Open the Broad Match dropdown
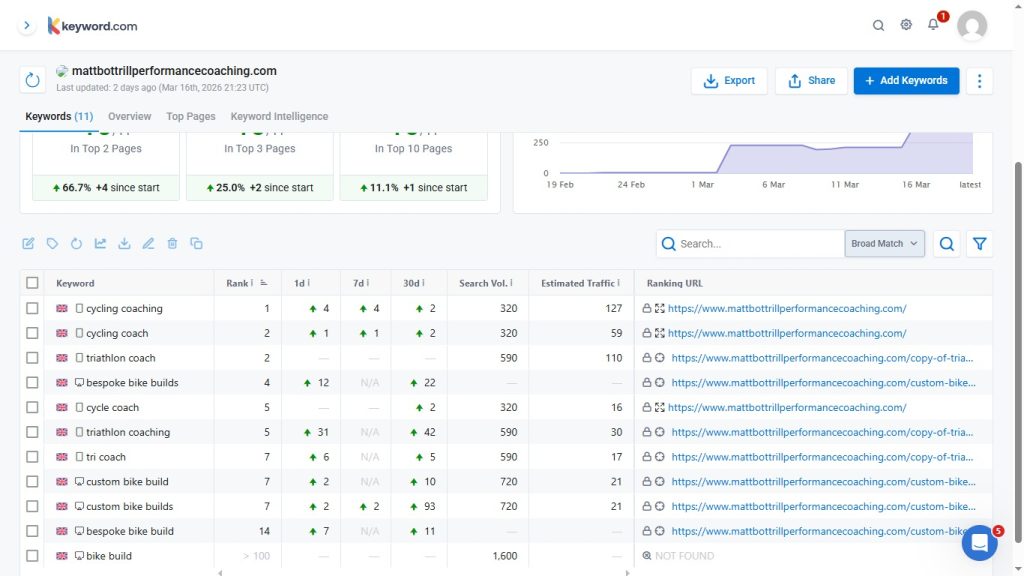Screen dimensions: 1024x576 (884, 244)
